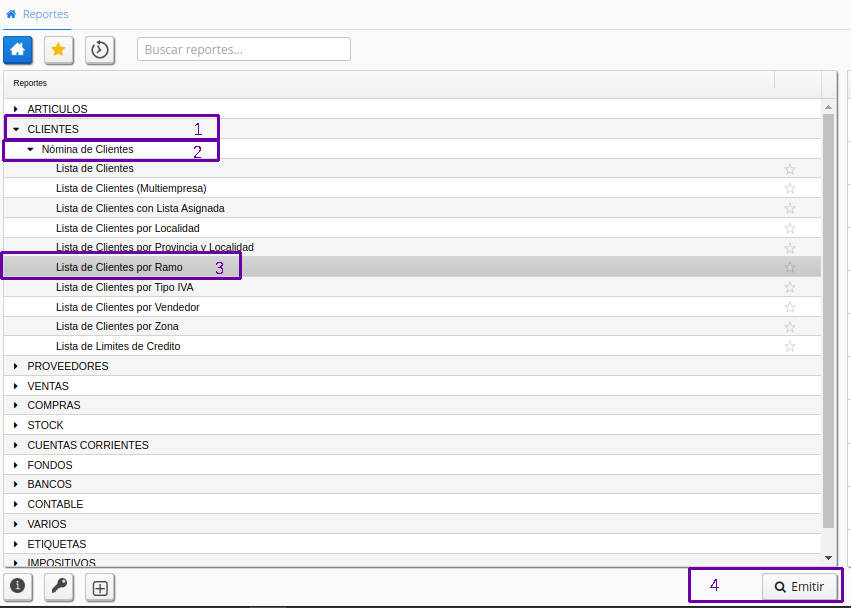Select Lista de Clientes por Provincia y Localidad
The width and height of the screenshot is (851, 608).
[155, 248]
